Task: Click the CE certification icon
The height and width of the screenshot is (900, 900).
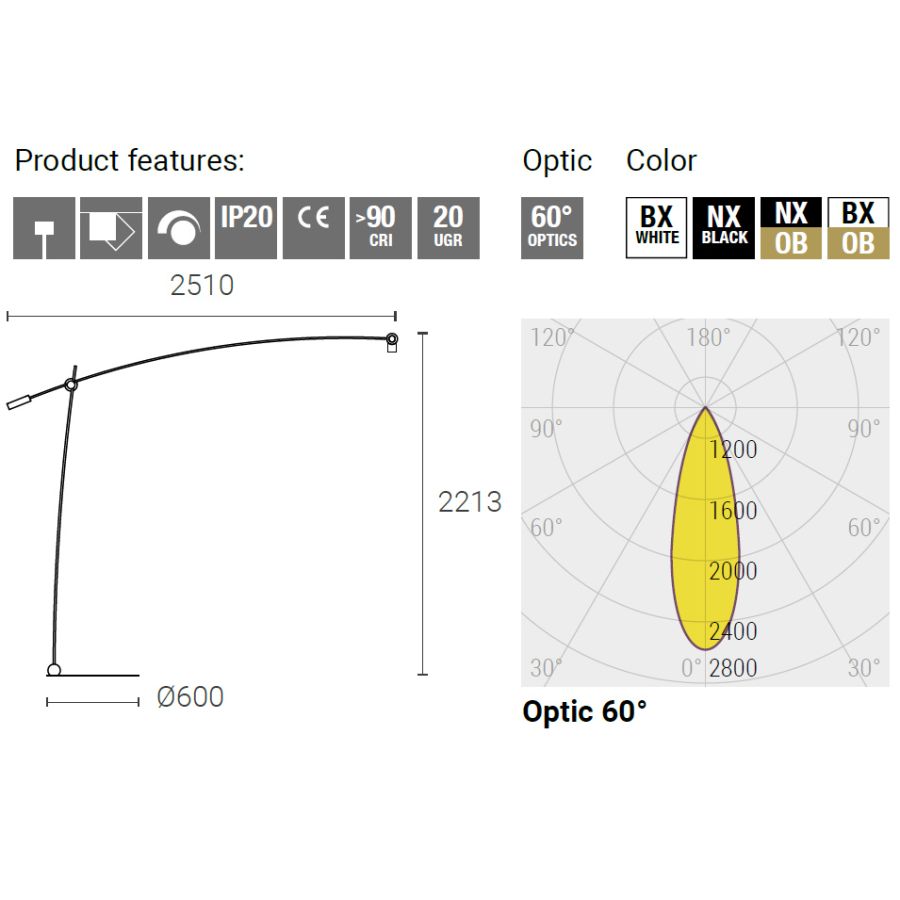Action: [313, 228]
